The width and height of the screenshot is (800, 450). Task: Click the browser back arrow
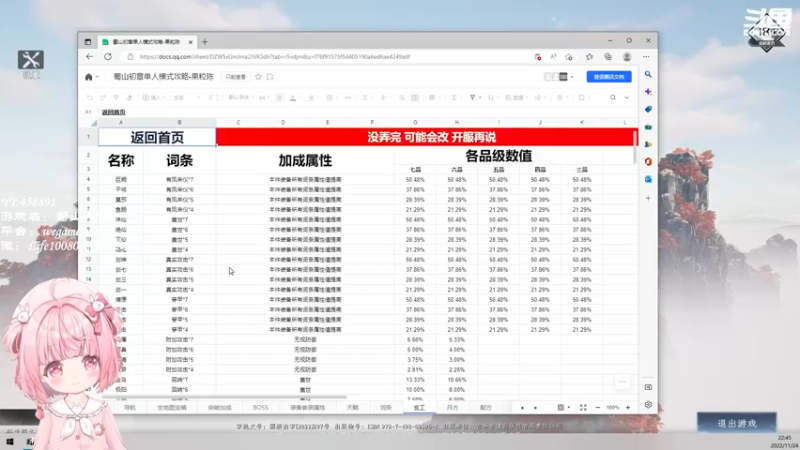point(90,57)
